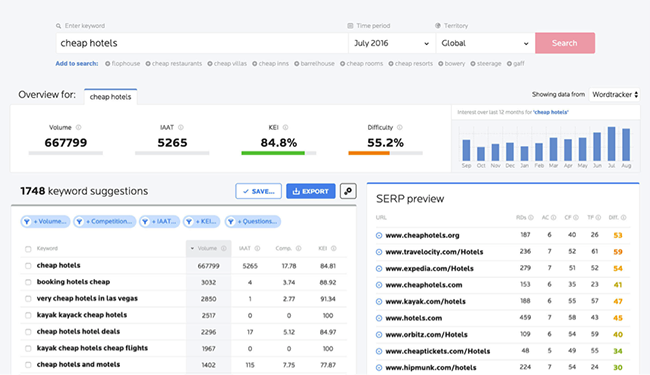The image size is (650, 375).
Task: Click the Difficulty info icon
Action: [x=400, y=128]
